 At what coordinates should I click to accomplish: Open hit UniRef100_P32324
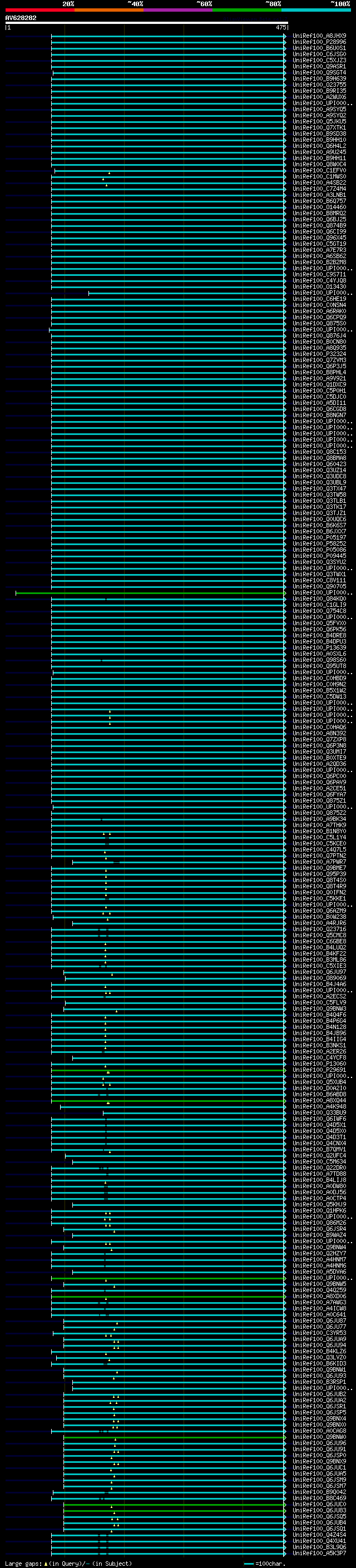319,354
